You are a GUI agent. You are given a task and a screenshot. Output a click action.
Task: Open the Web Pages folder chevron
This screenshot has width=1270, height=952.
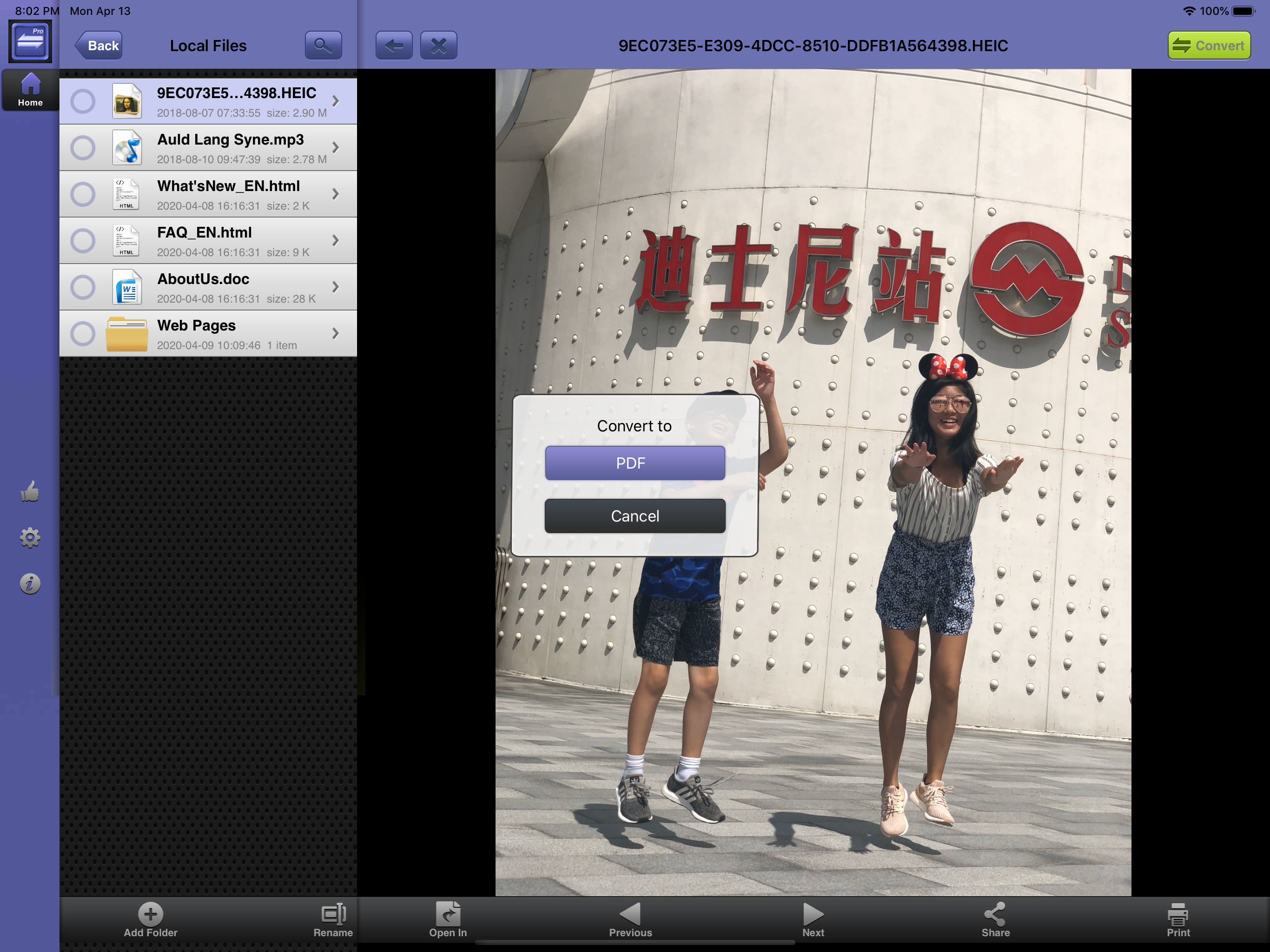point(336,334)
